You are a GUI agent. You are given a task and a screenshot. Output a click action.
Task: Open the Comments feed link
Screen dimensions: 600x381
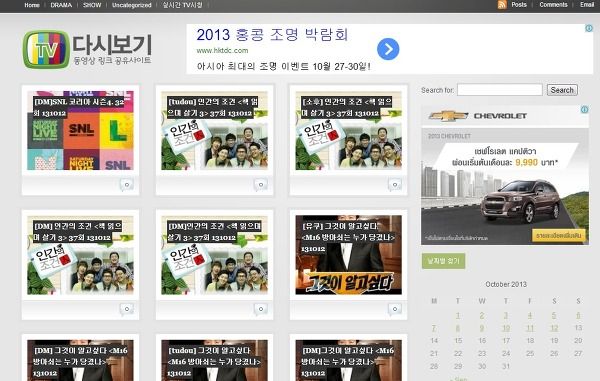coord(553,5)
